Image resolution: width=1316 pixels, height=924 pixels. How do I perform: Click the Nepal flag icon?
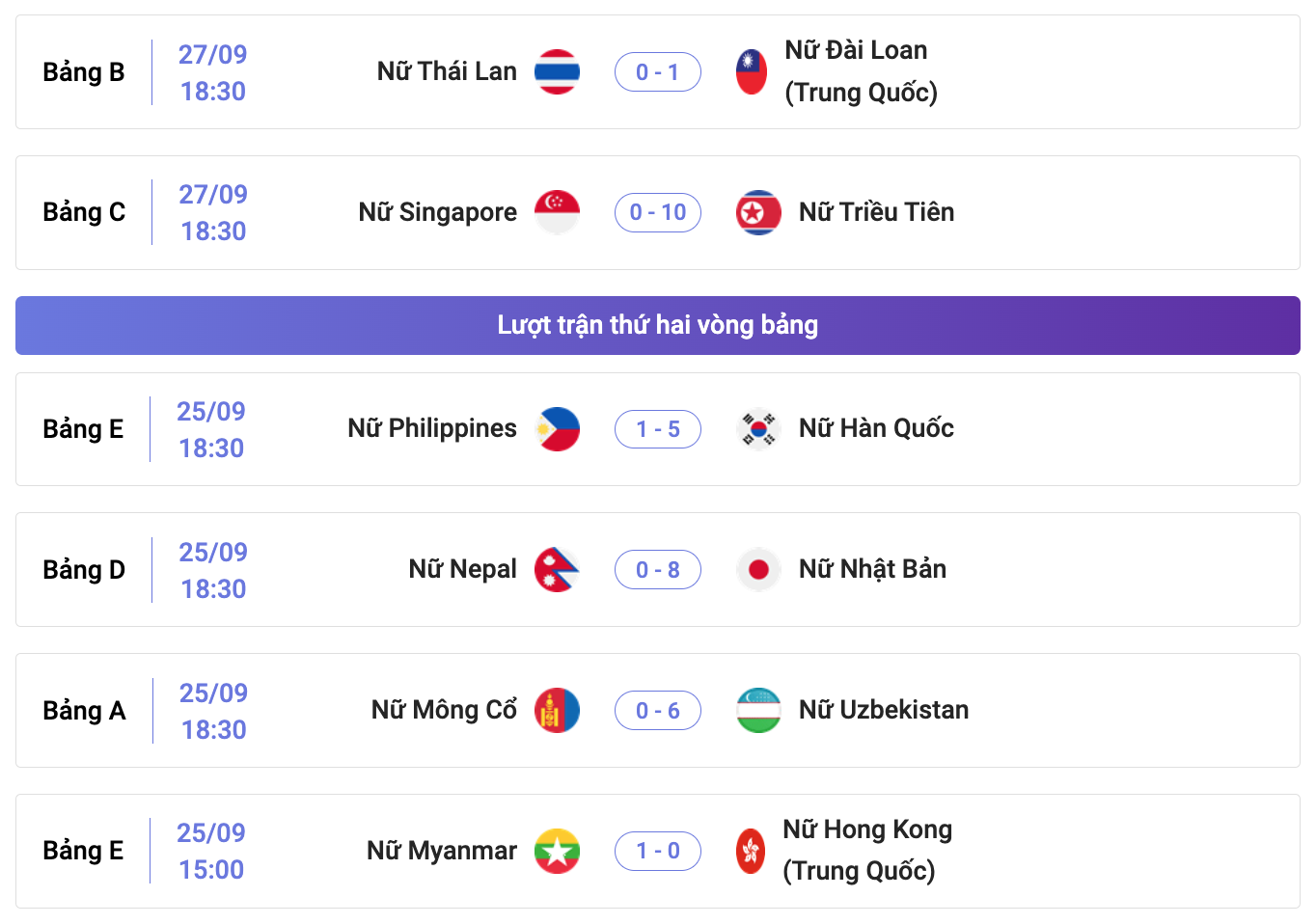pos(558,570)
